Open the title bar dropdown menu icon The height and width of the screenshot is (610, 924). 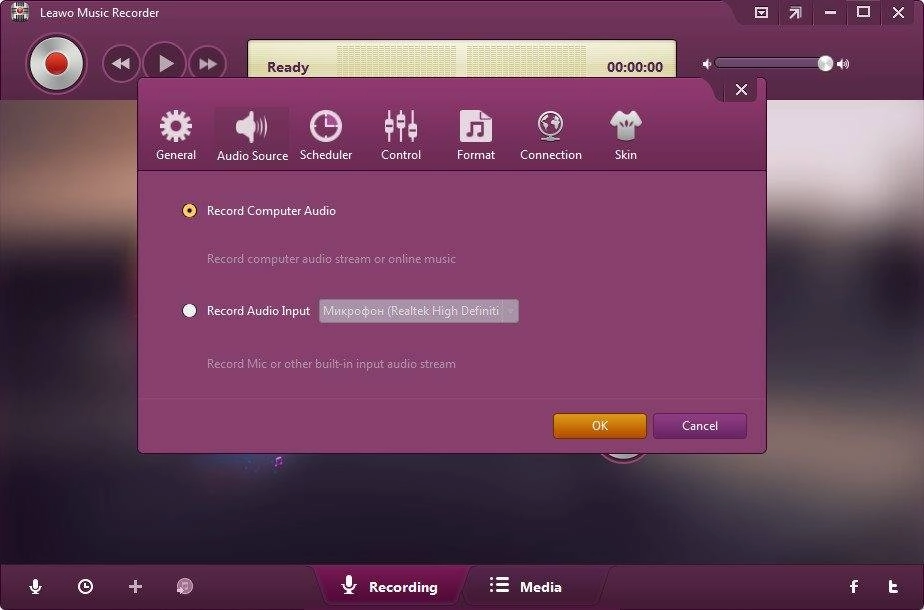pyautogui.click(x=761, y=12)
